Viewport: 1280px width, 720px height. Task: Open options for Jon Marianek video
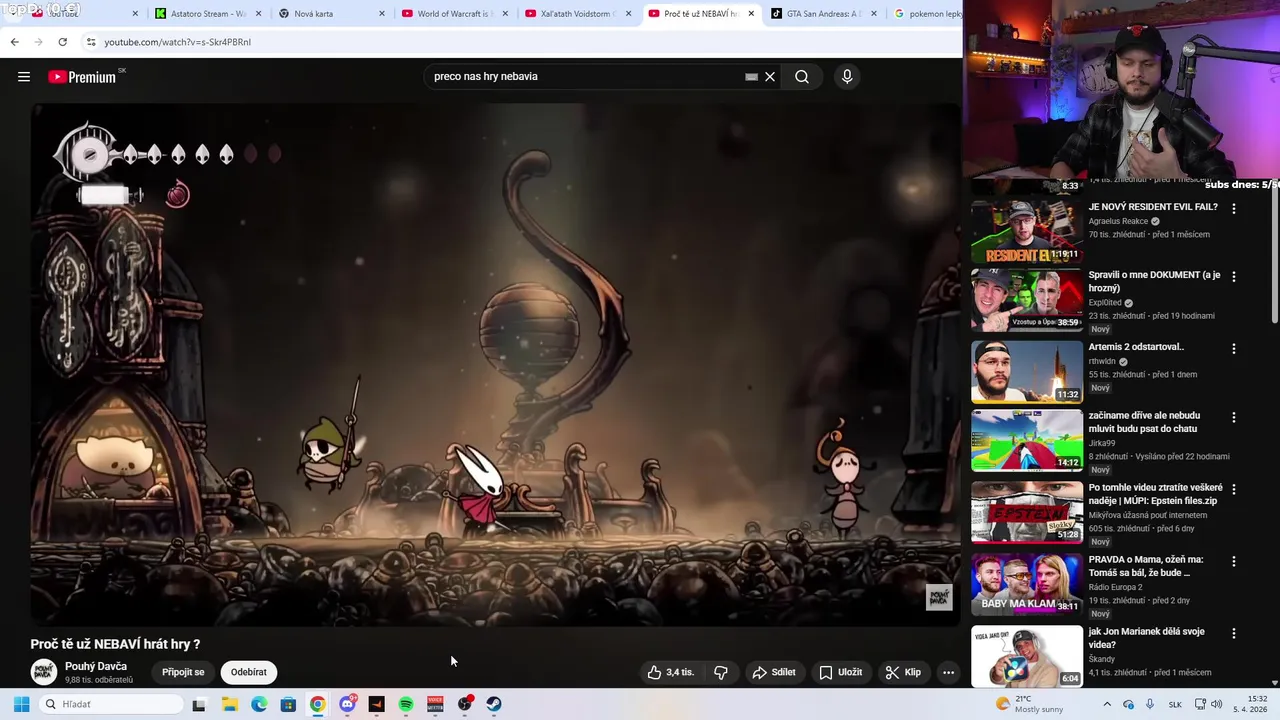pyautogui.click(x=1234, y=633)
